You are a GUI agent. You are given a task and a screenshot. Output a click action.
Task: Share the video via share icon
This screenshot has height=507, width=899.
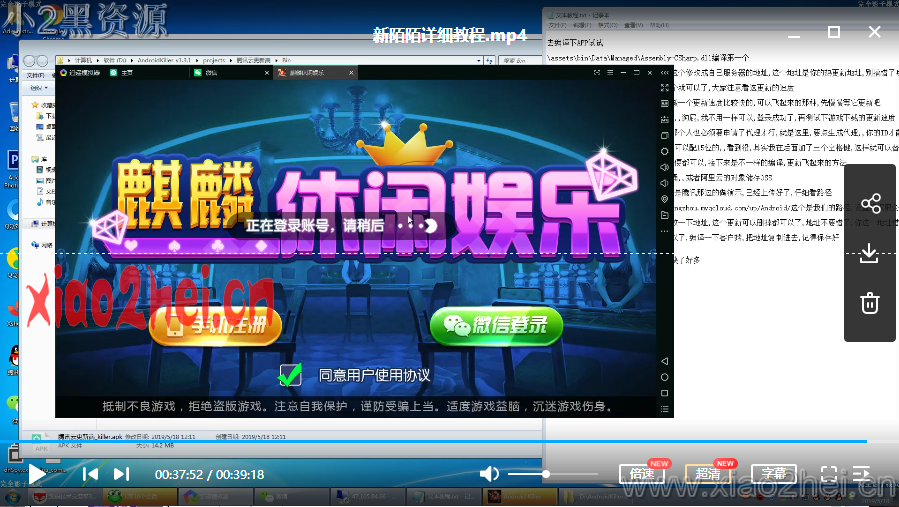[x=870, y=204]
